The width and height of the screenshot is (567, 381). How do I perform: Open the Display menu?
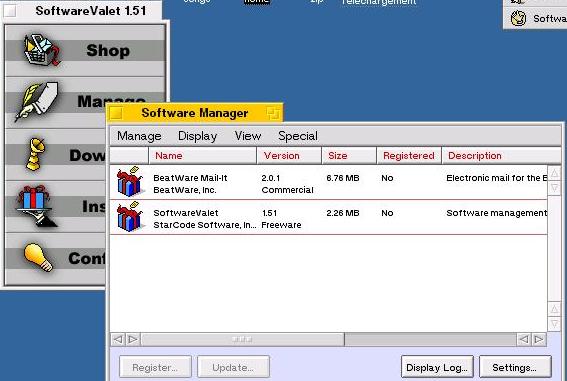click(x=197, y=136)
